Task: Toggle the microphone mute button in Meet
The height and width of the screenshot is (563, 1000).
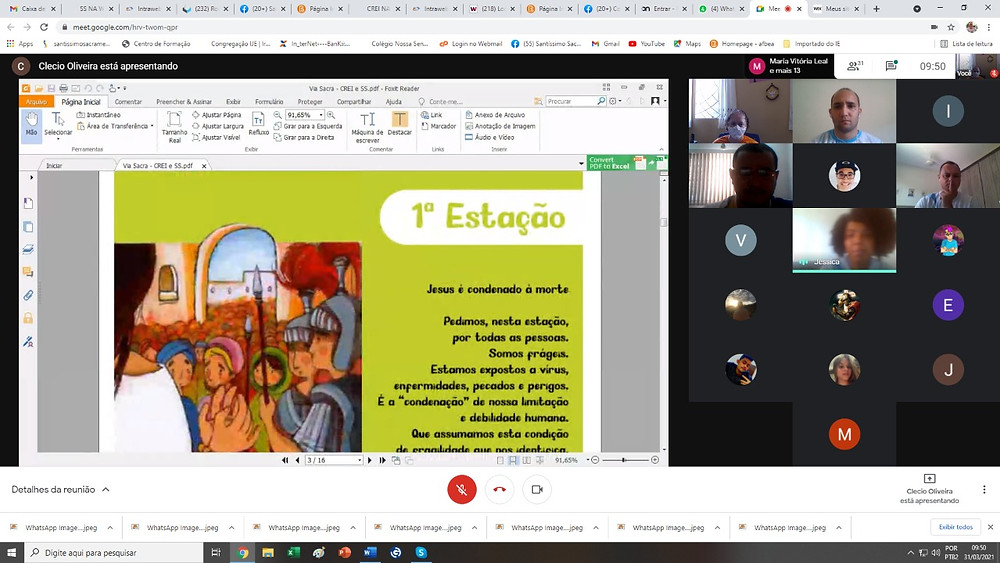Action: point(462,490)
